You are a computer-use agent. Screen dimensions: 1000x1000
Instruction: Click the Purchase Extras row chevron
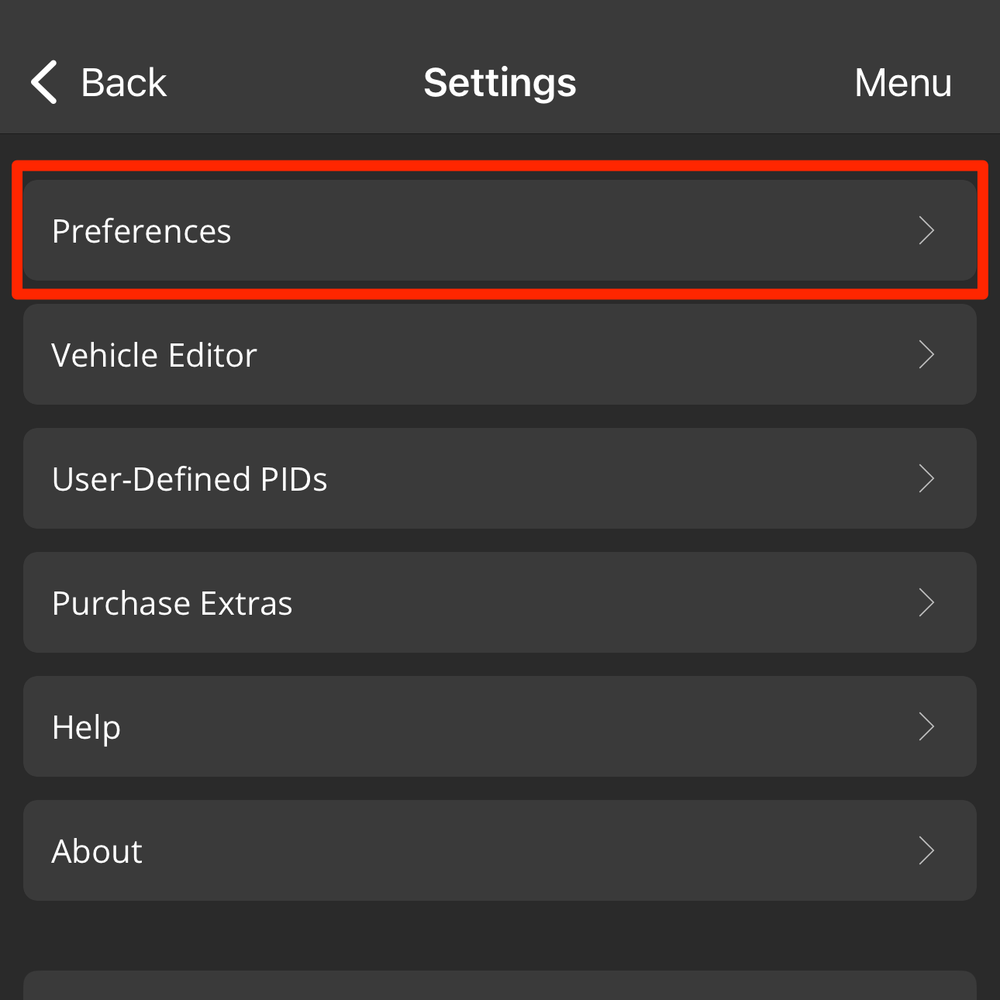tap(926, 603)
